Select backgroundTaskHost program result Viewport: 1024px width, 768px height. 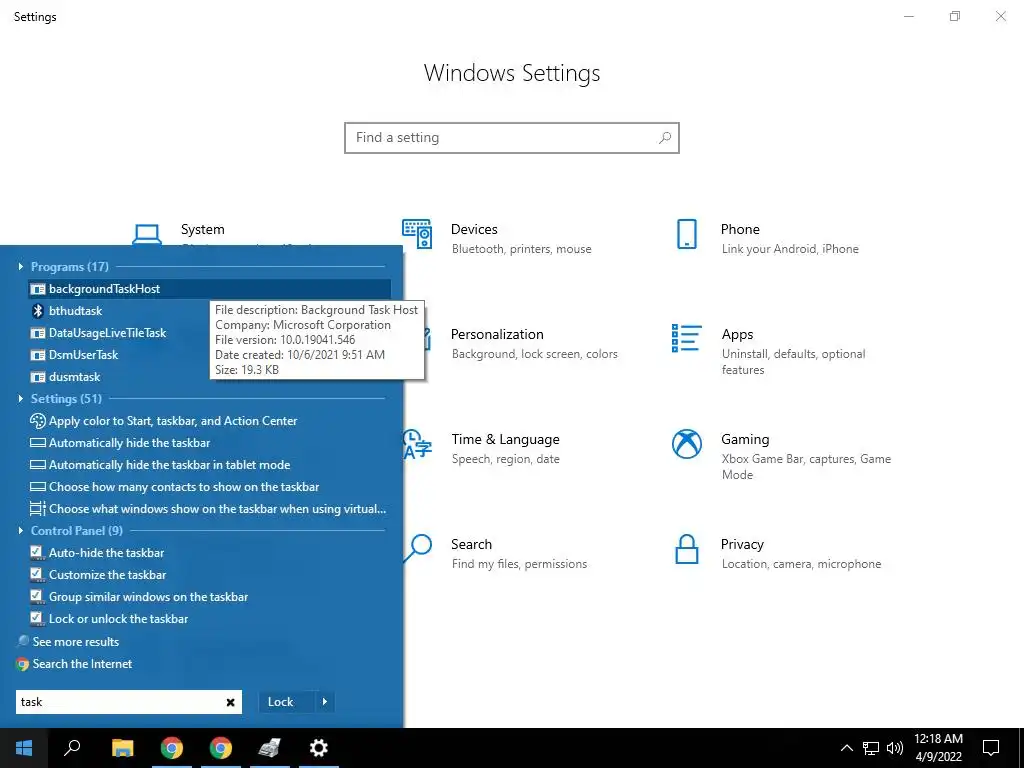(x=209, y=289)
